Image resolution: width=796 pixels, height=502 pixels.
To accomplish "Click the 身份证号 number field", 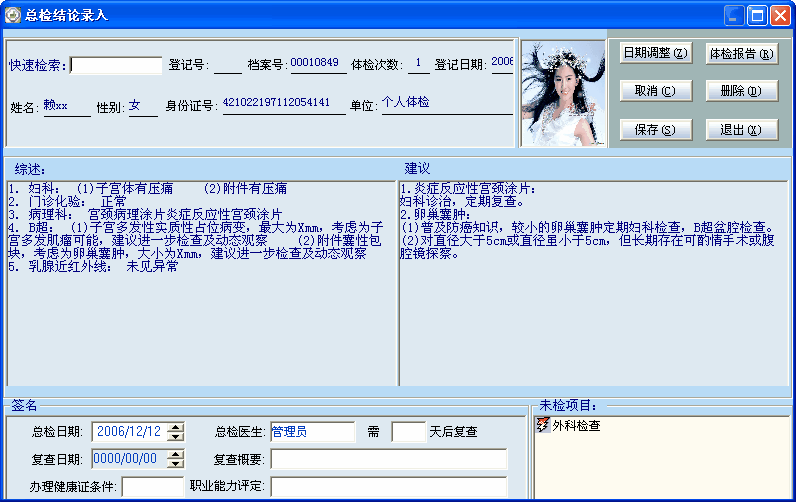I will [284, 104].
